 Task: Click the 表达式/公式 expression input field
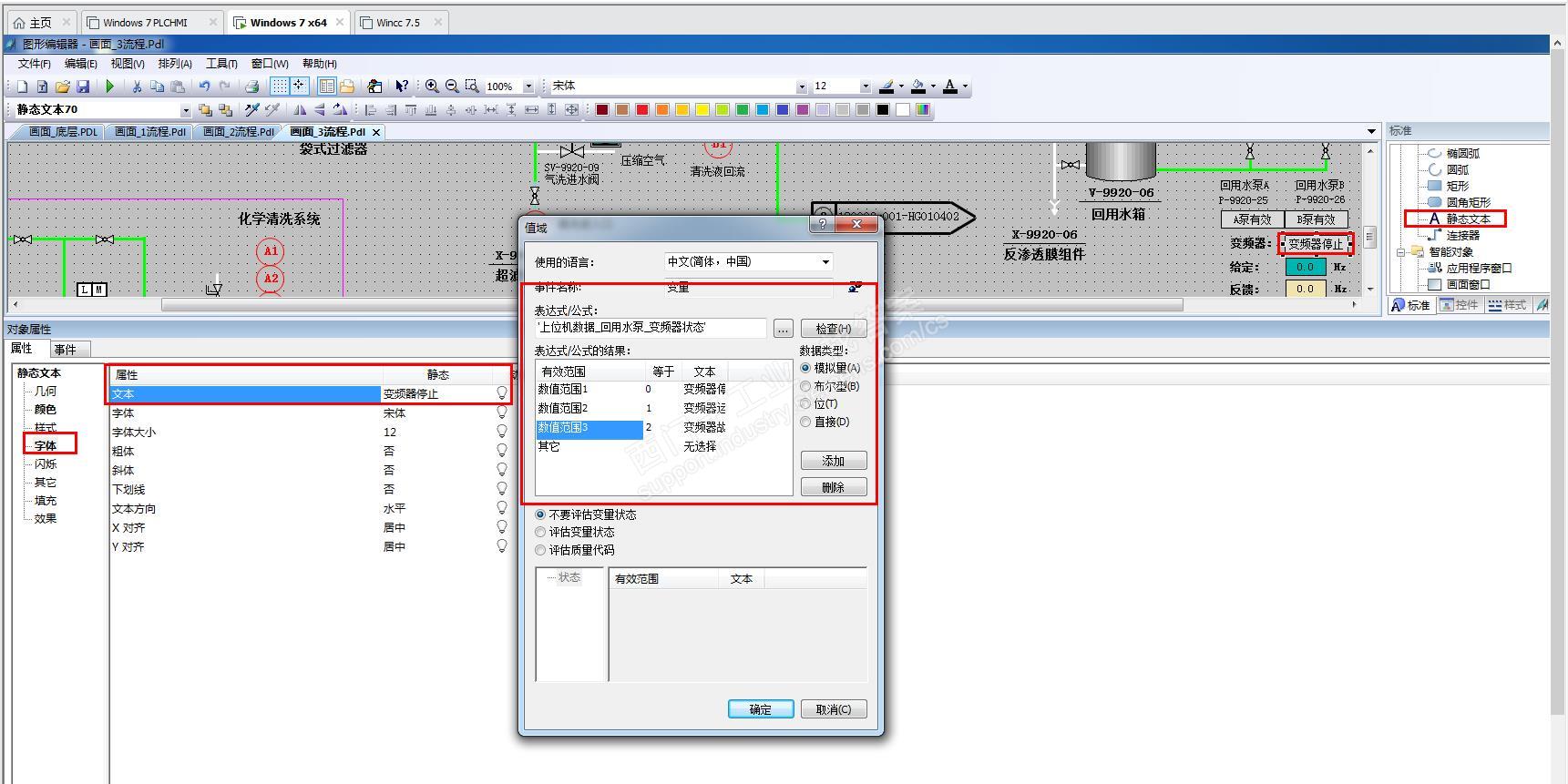[x=651, y=328]
